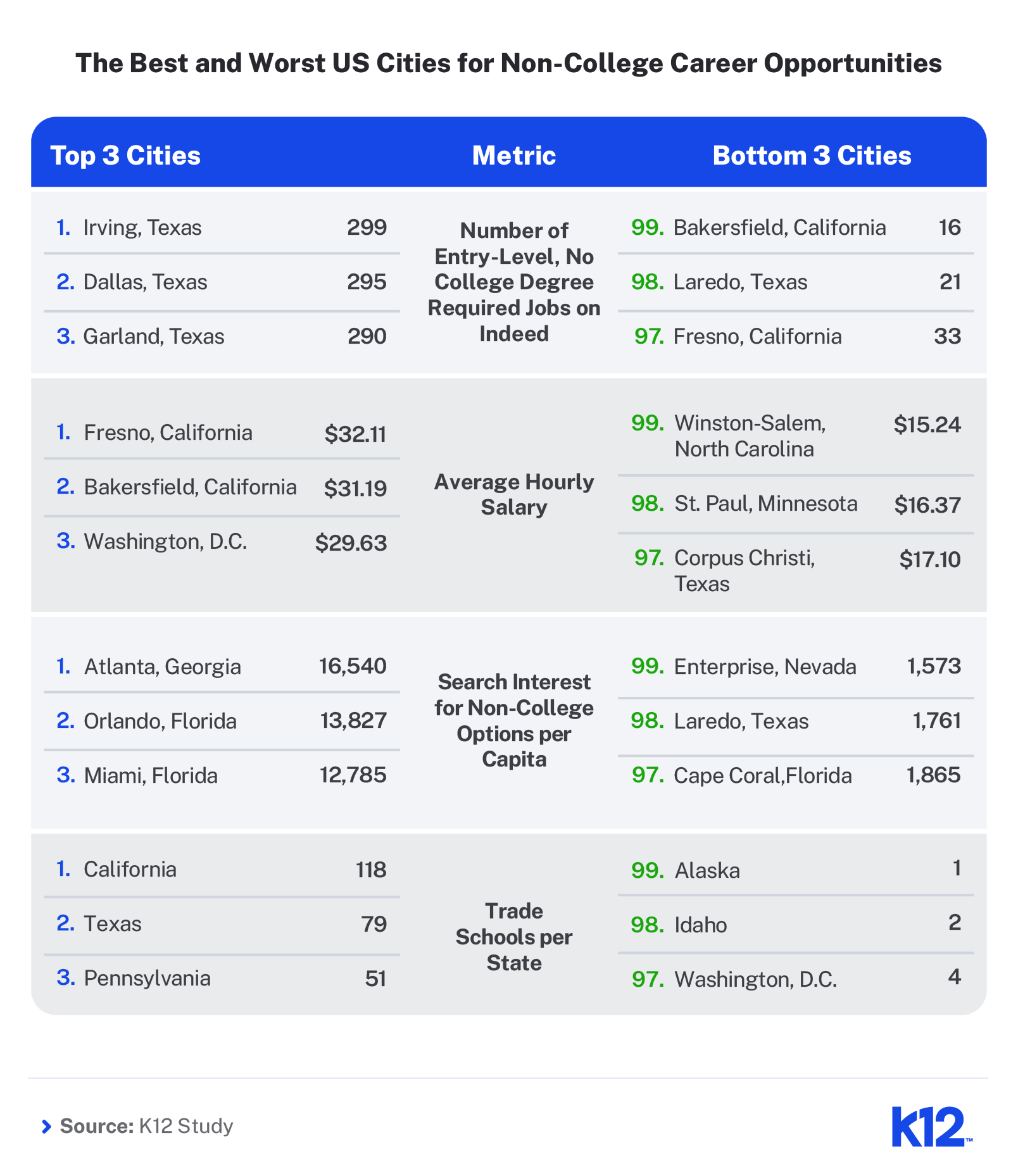Click the blue chevron beside Source

tap(46, 1127)
